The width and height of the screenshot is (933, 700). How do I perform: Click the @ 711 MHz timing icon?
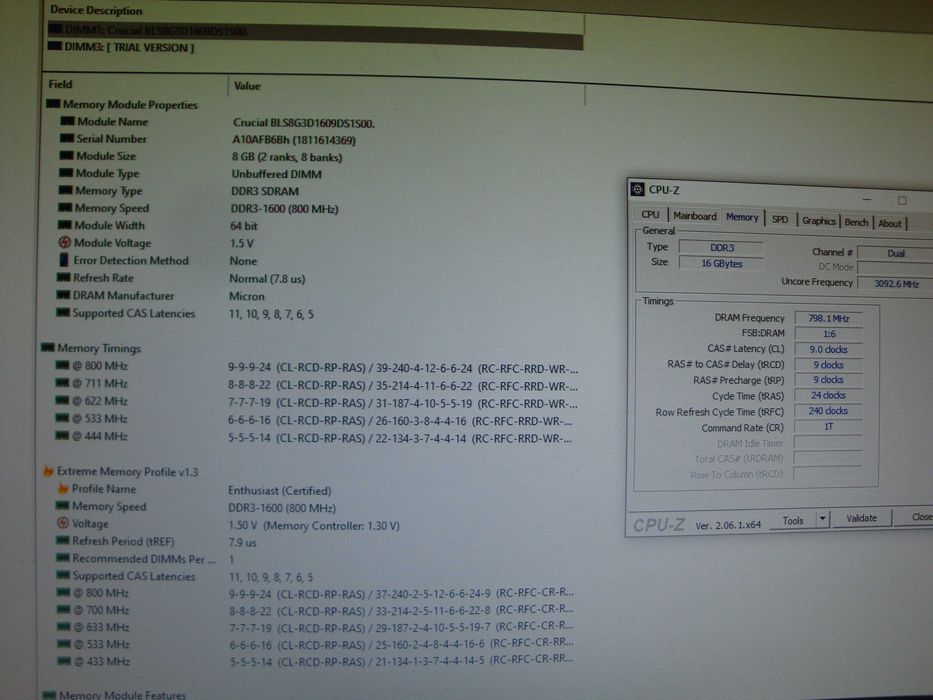[x=62, y=383]
